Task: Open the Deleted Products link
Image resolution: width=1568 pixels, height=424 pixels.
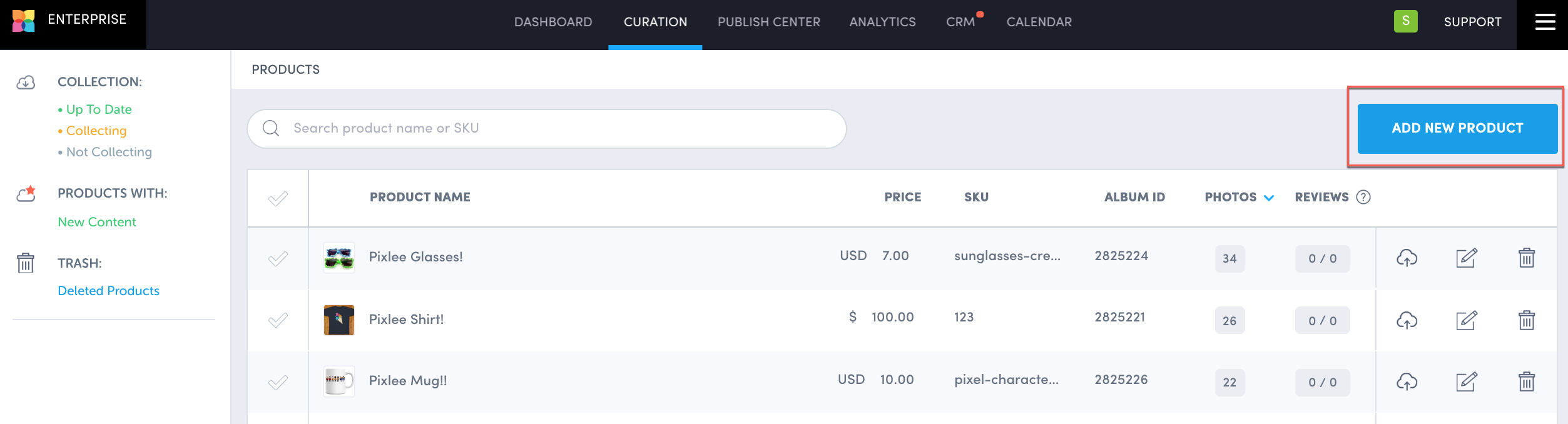Action: [x=108, y=291]
